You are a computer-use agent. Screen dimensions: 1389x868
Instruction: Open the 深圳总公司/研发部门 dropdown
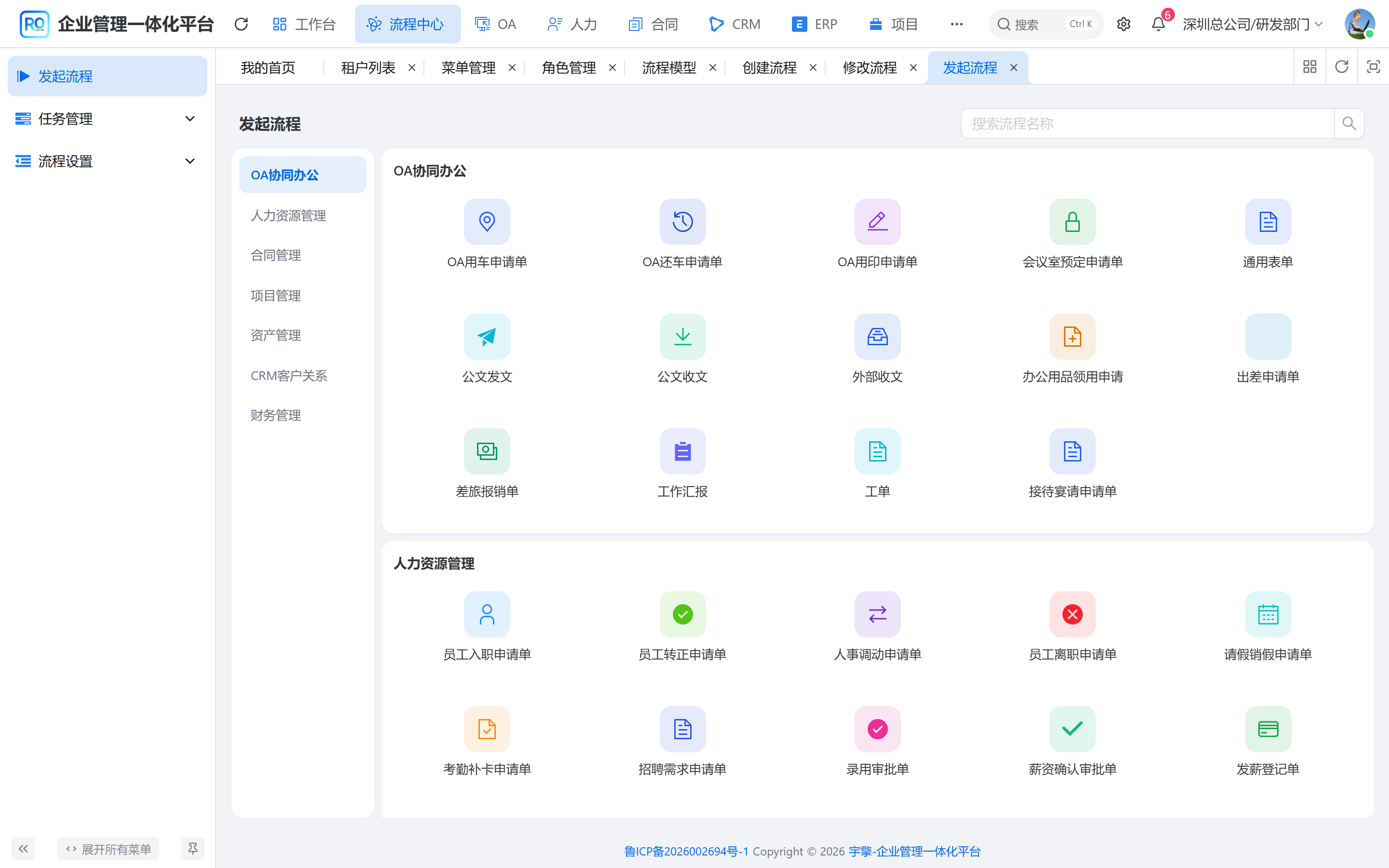(x=1253, y=24)
